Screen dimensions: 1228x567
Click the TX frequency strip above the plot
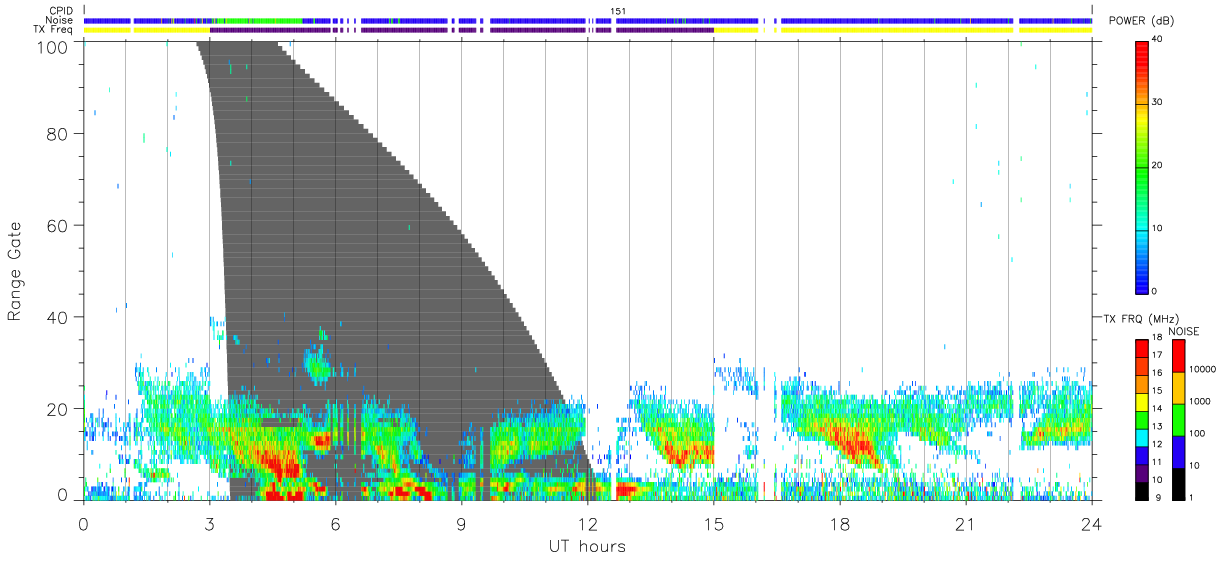(x=588, y=30)
